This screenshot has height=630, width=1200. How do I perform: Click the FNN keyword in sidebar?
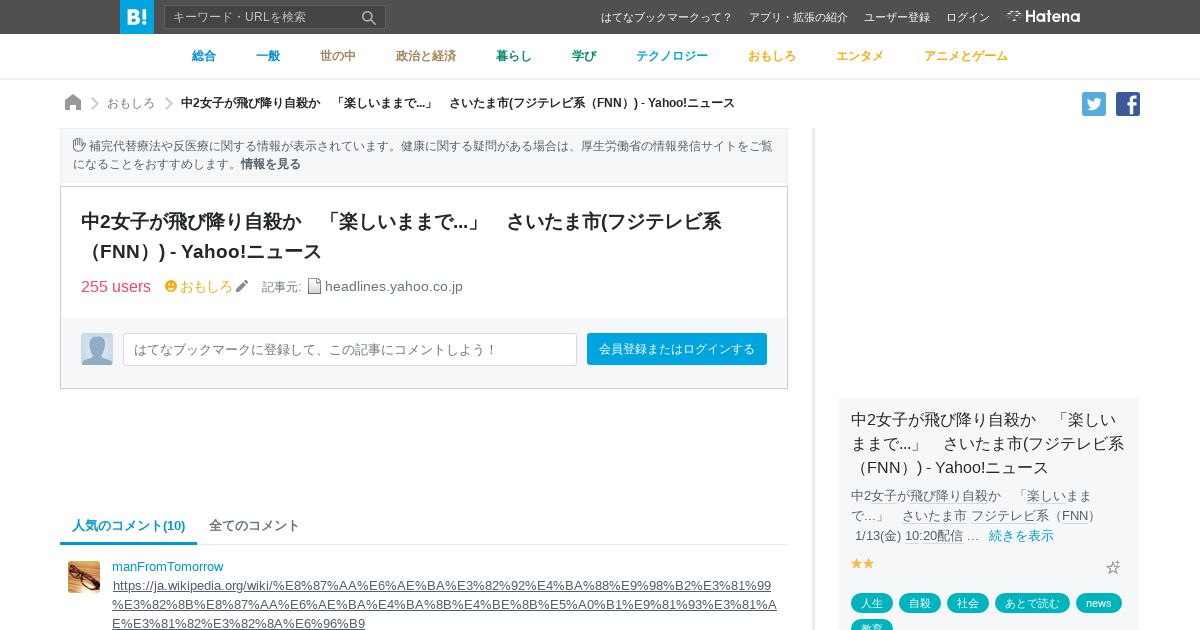(x=1075, y=516)
